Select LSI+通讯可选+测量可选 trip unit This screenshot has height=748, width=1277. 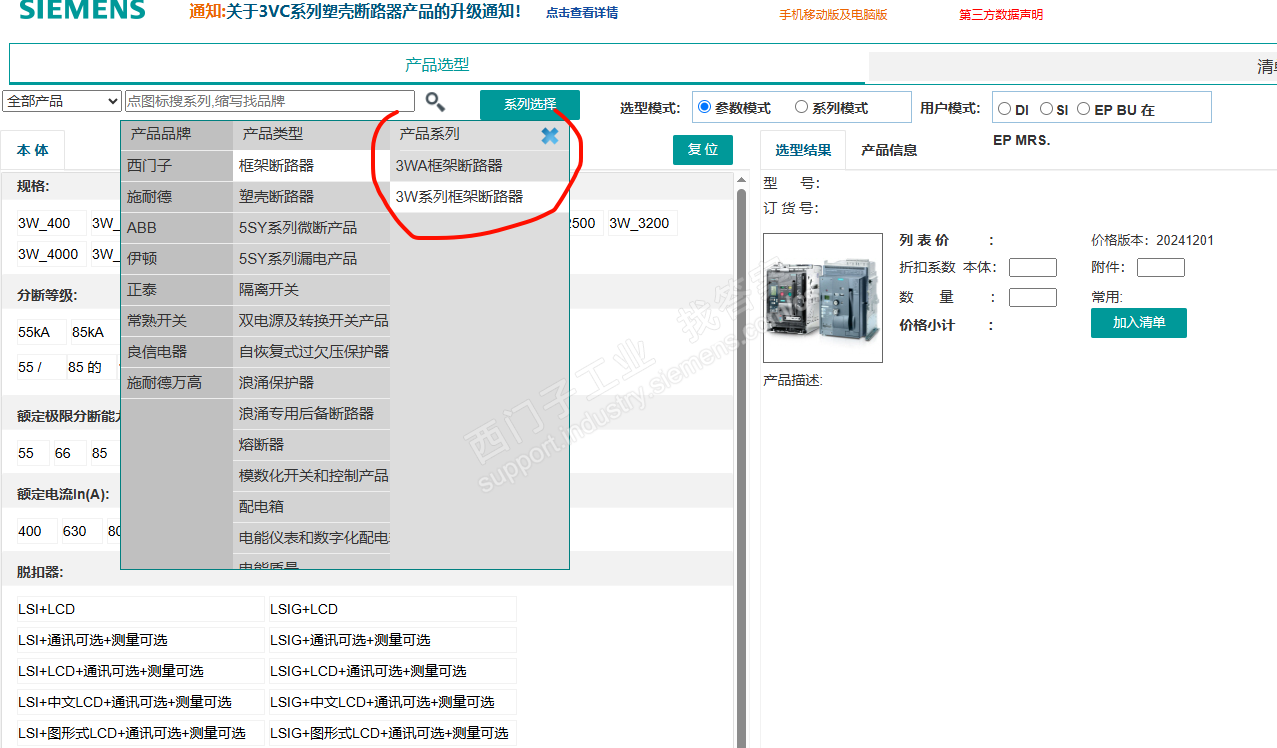[140, 640]
